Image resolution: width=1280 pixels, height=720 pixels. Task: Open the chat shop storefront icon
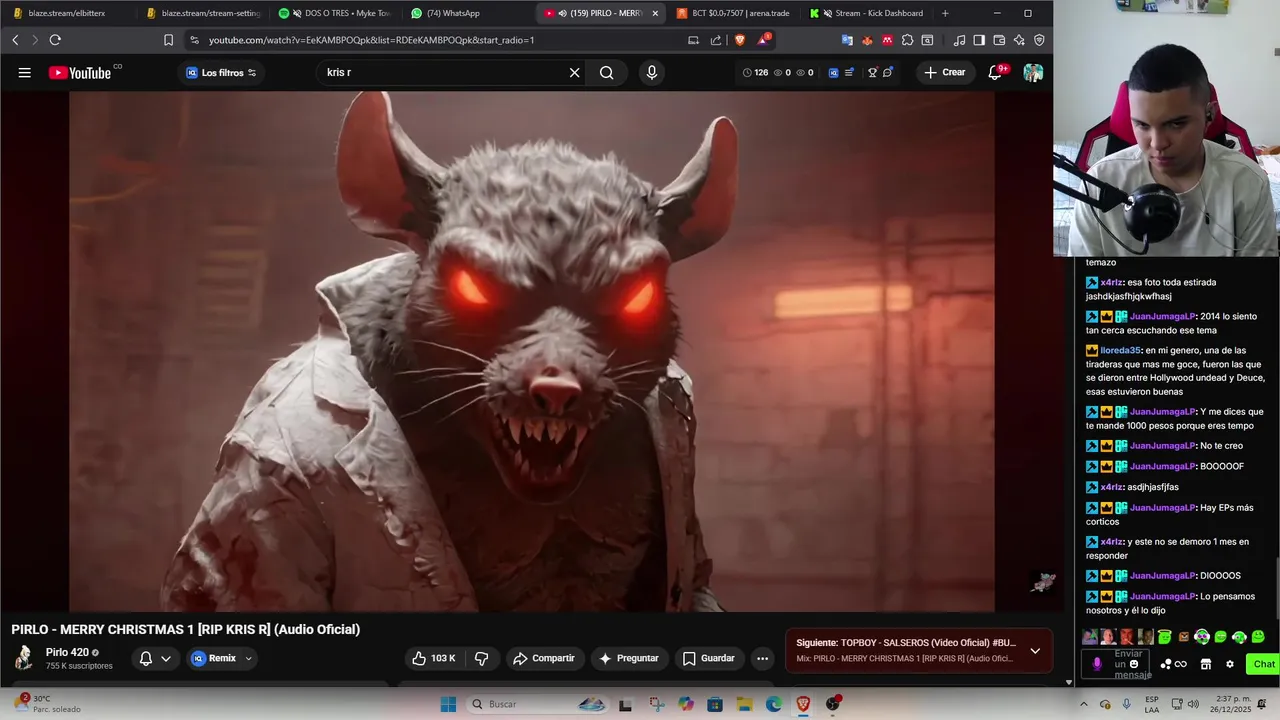coord(1206,664)
